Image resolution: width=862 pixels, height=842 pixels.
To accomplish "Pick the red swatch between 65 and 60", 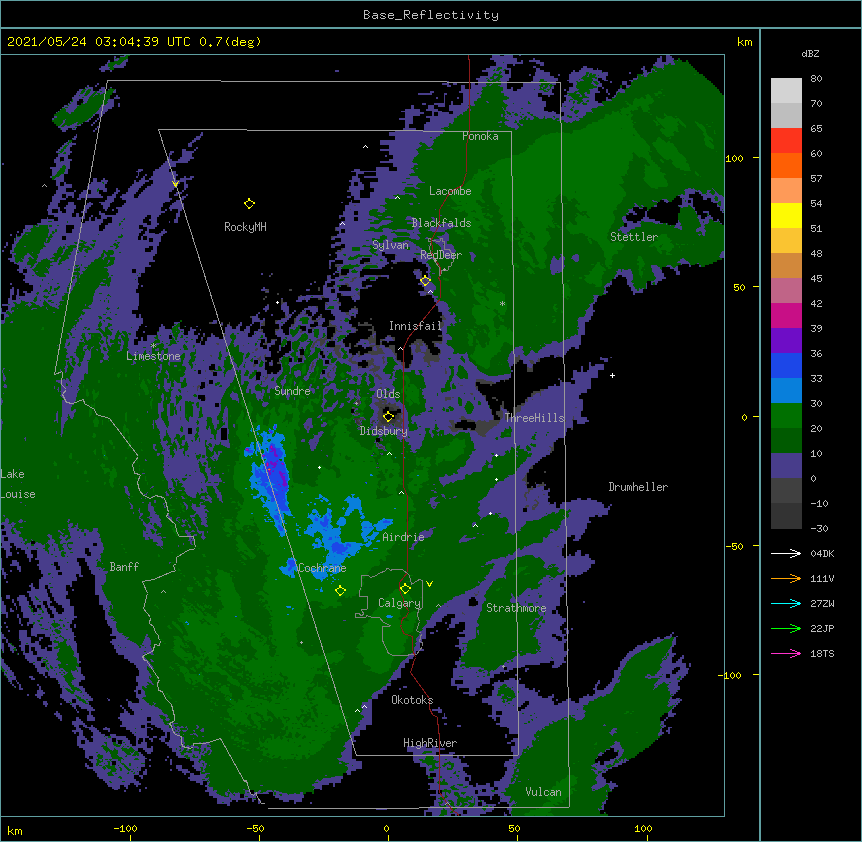I will coord(786,141).
